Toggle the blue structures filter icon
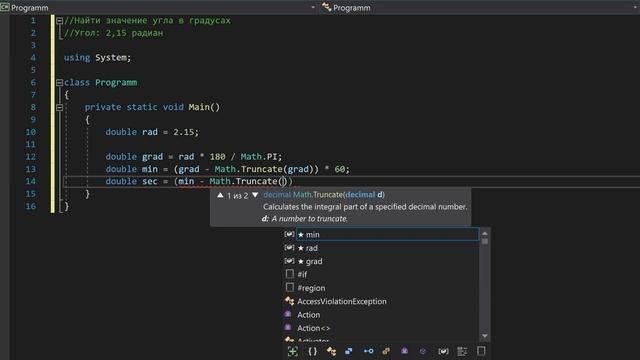 349,351
